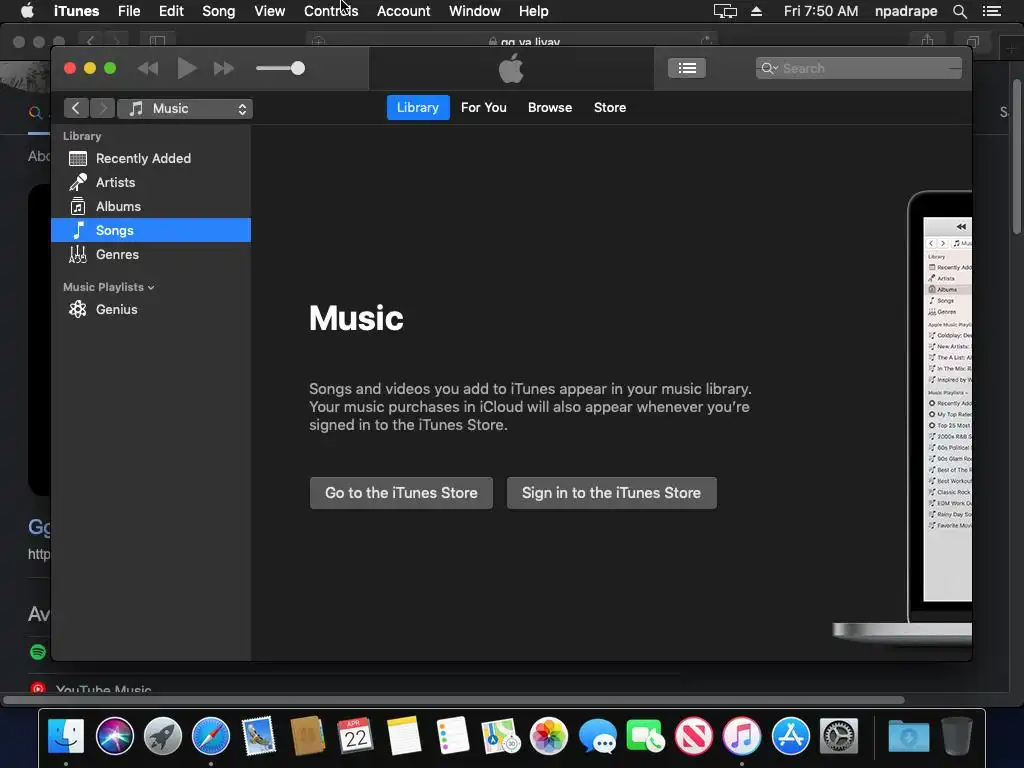Open the Browse tab
The image size is (1024, 768).
[550, 108]
